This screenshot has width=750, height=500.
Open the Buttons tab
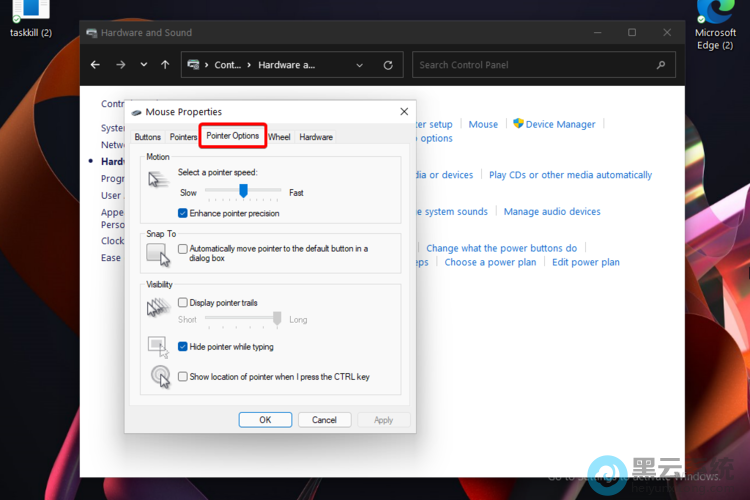(x=147, y=137)
